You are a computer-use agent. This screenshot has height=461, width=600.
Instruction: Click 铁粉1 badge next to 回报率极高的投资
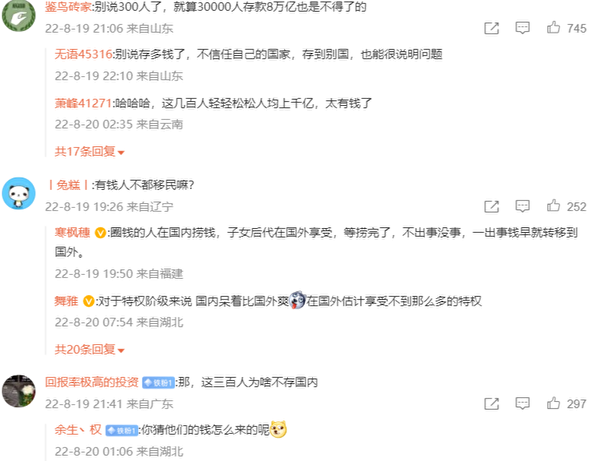pyautogui.click(x=158, y=383)
